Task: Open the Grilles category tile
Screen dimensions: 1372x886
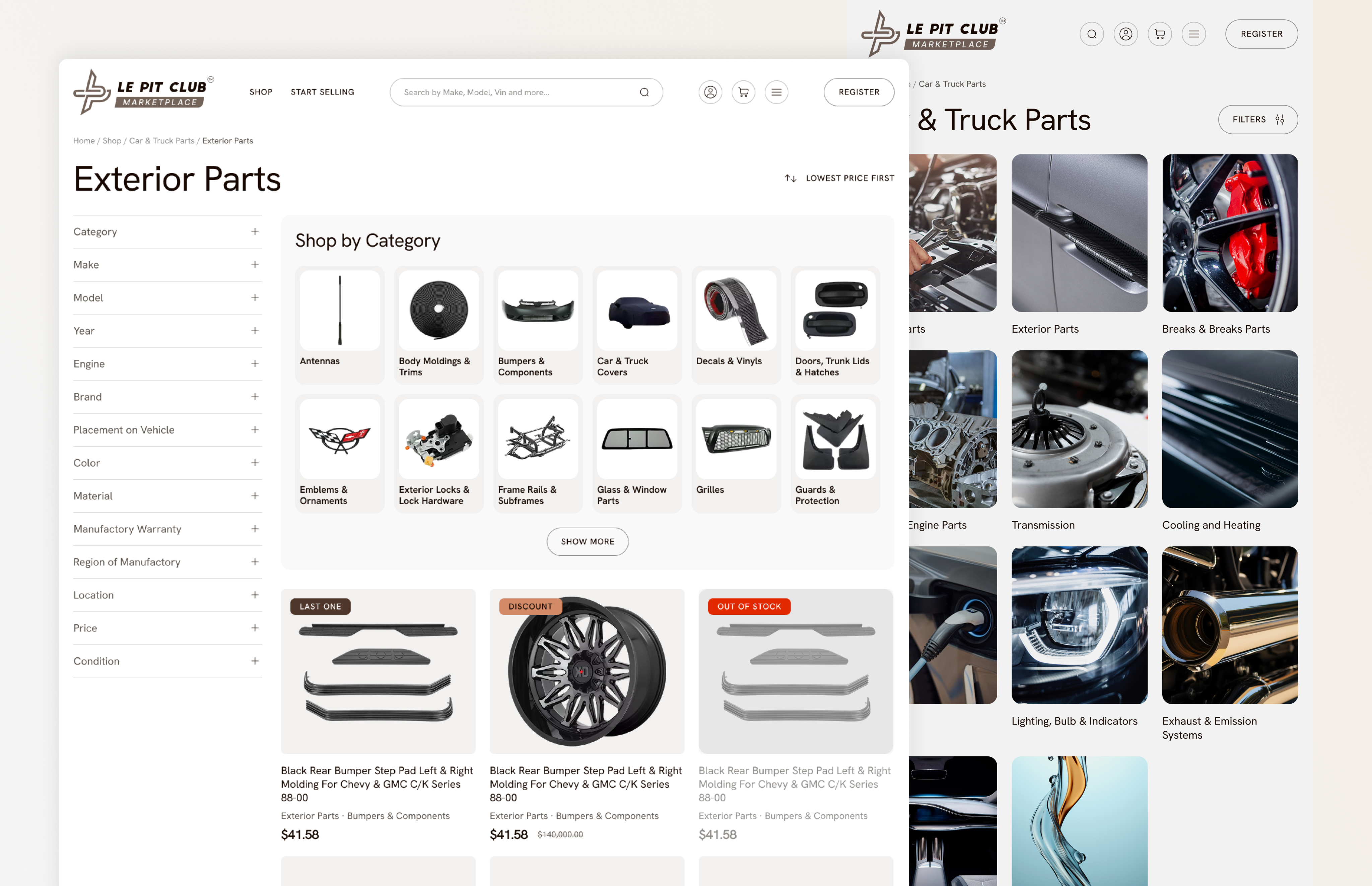Action: coord(736,453)
